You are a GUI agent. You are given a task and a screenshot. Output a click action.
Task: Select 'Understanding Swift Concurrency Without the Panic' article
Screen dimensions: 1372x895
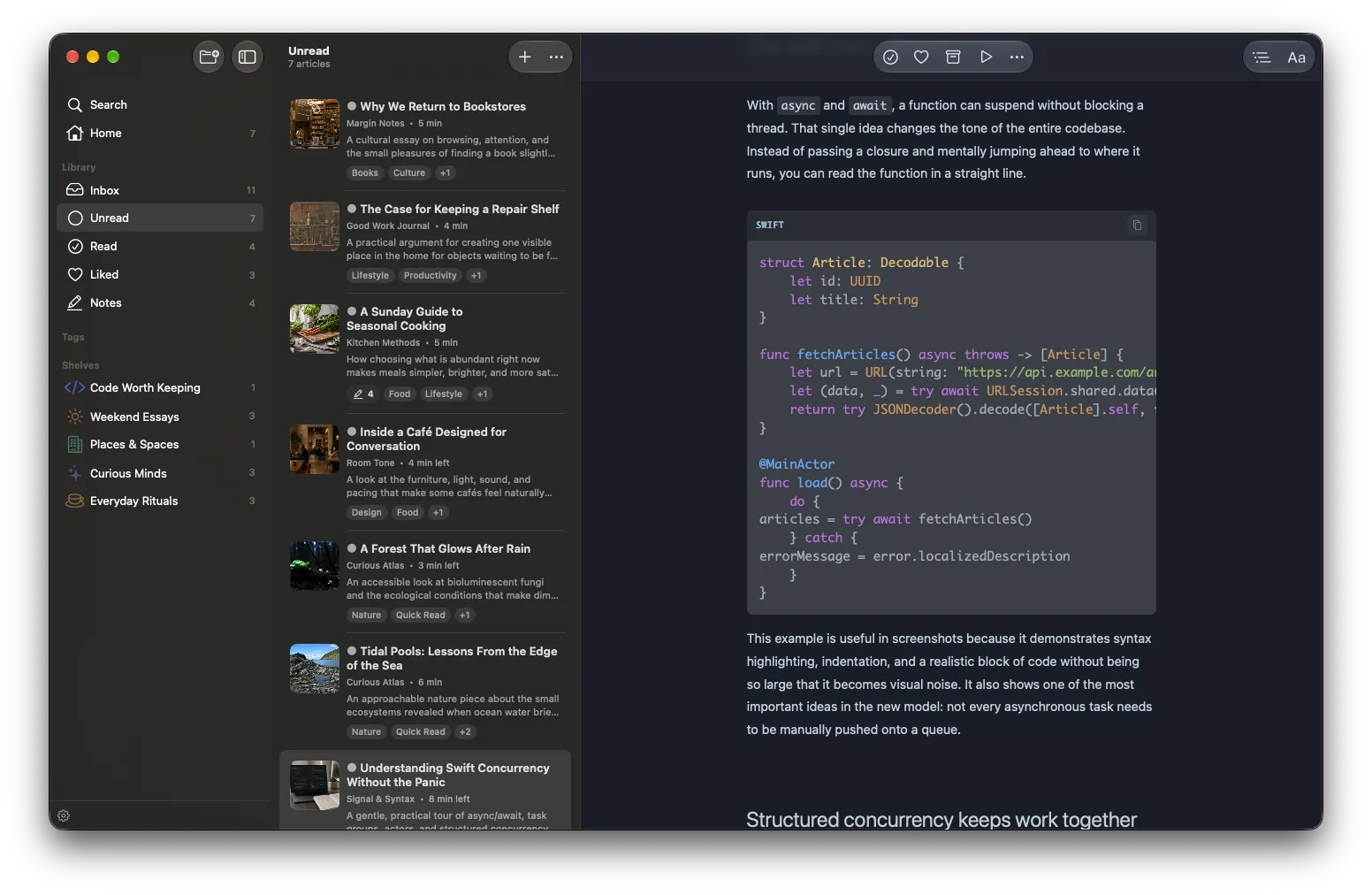point(425,791)
